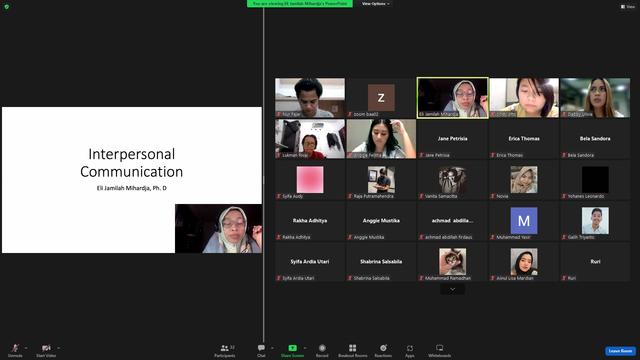Click muted mic icon beside zoom baa02 label

click(x=350, y=114)
